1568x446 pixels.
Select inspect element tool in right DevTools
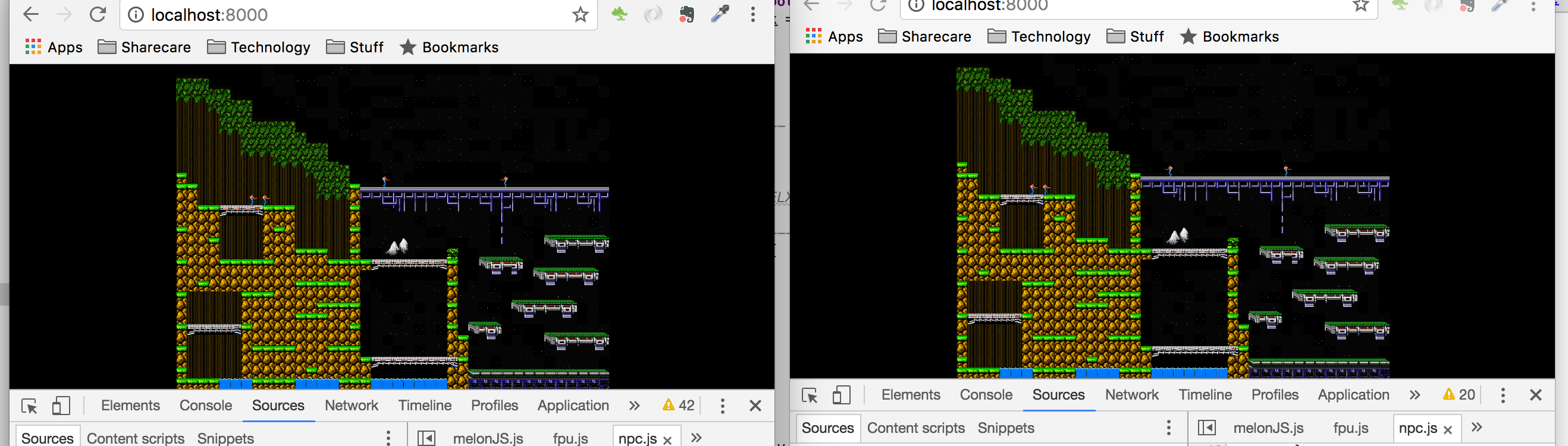[810, 395]
